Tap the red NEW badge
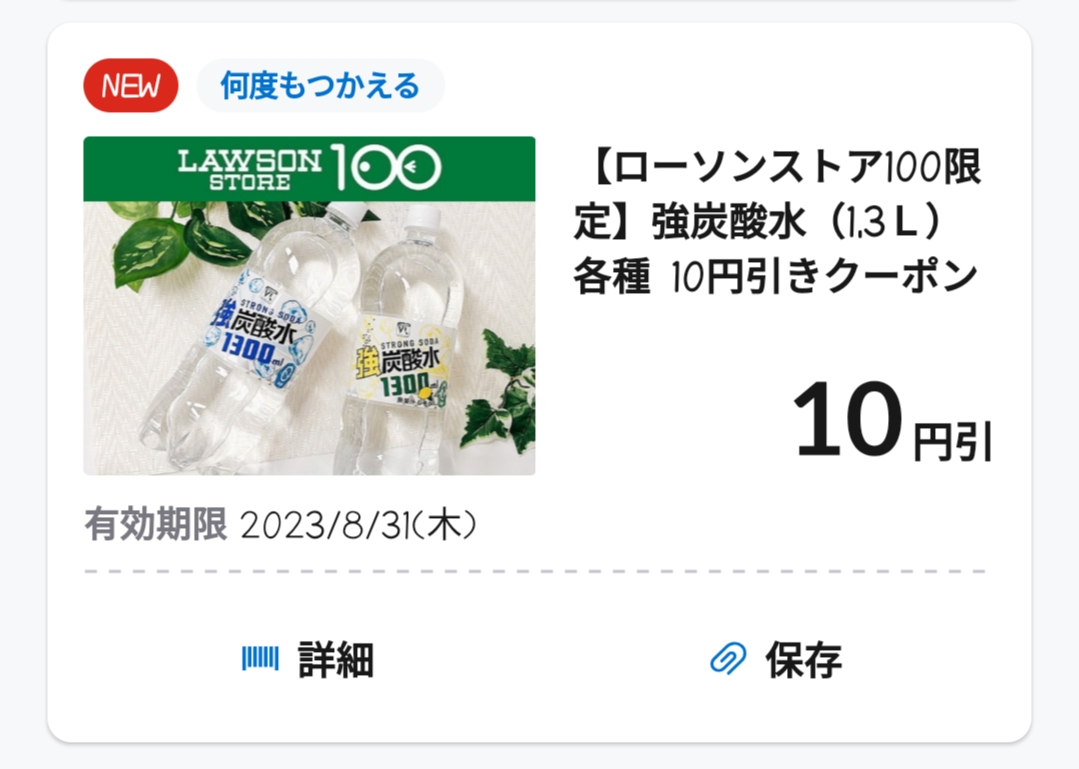This screenshot has width=1079, height=769. point(130,86)
